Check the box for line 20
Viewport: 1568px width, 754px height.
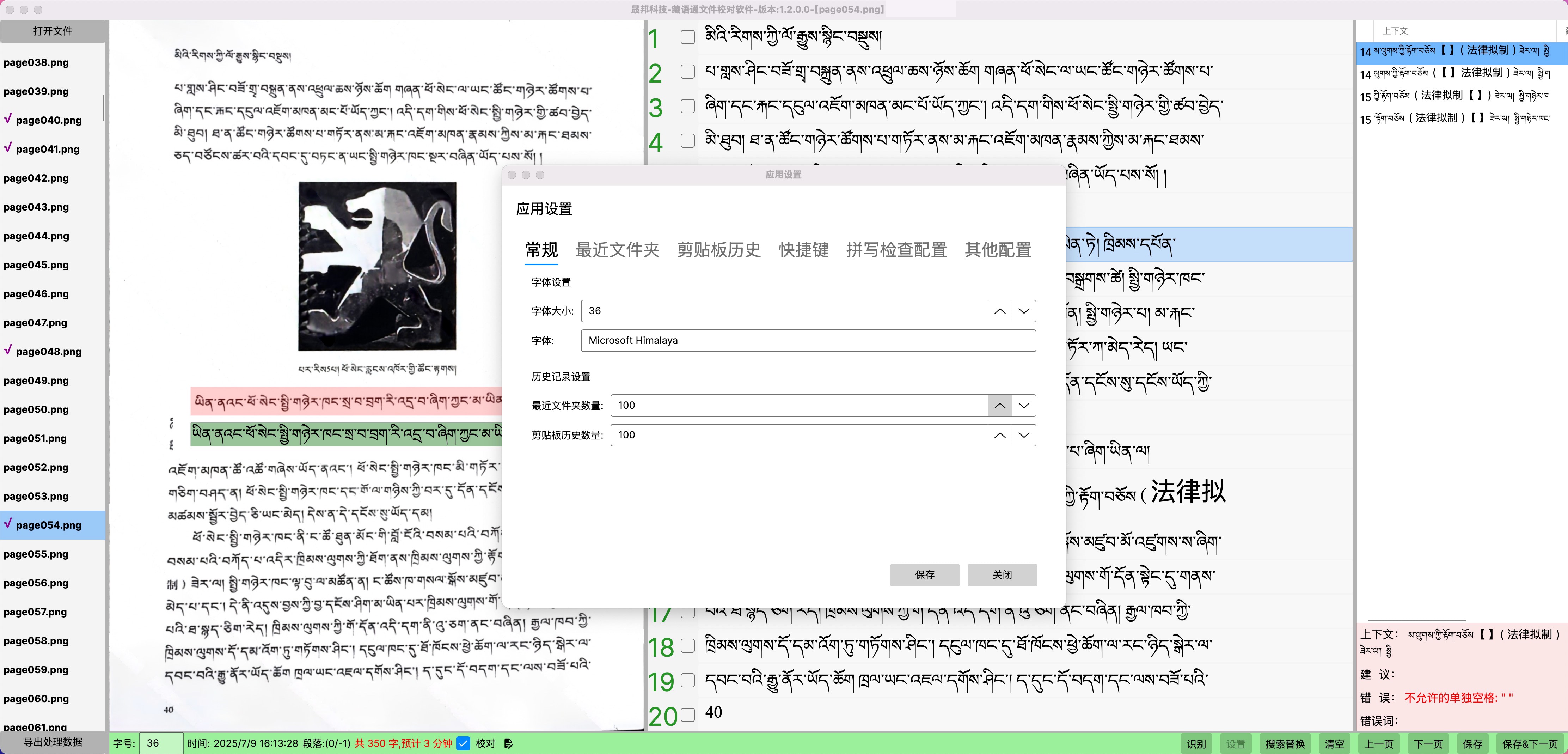(x=687, y=715)
